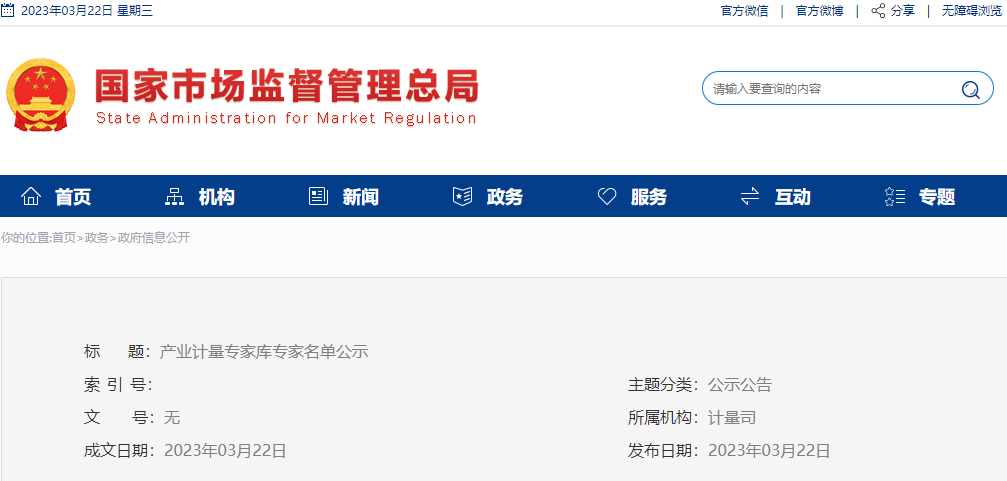This screenshot has height=481, width=1007.
Task: Click the arrows icon for 互动
Action: (x=750, y=196)
